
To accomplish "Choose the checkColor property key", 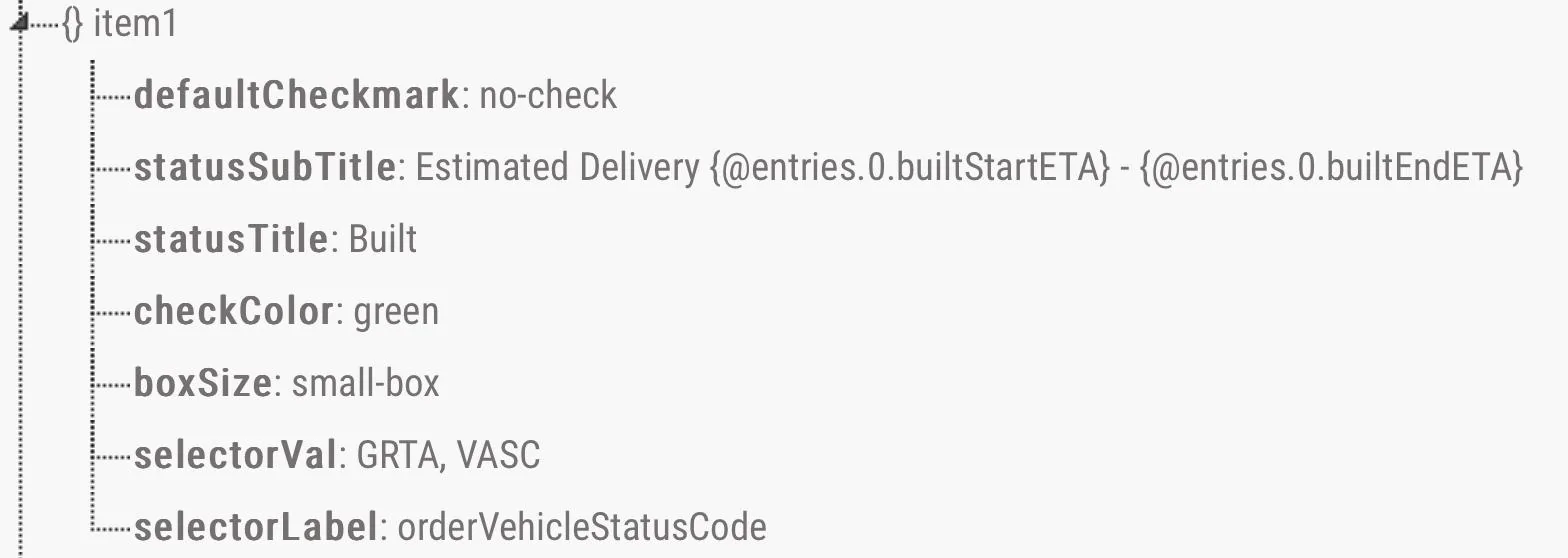I will (x=233, y=311).
